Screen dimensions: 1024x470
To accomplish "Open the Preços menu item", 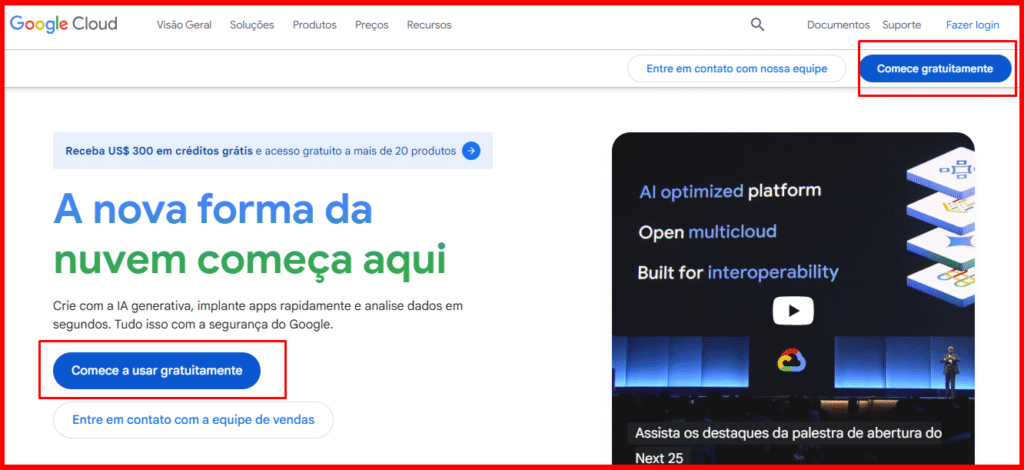I will [x=372, y=25].
